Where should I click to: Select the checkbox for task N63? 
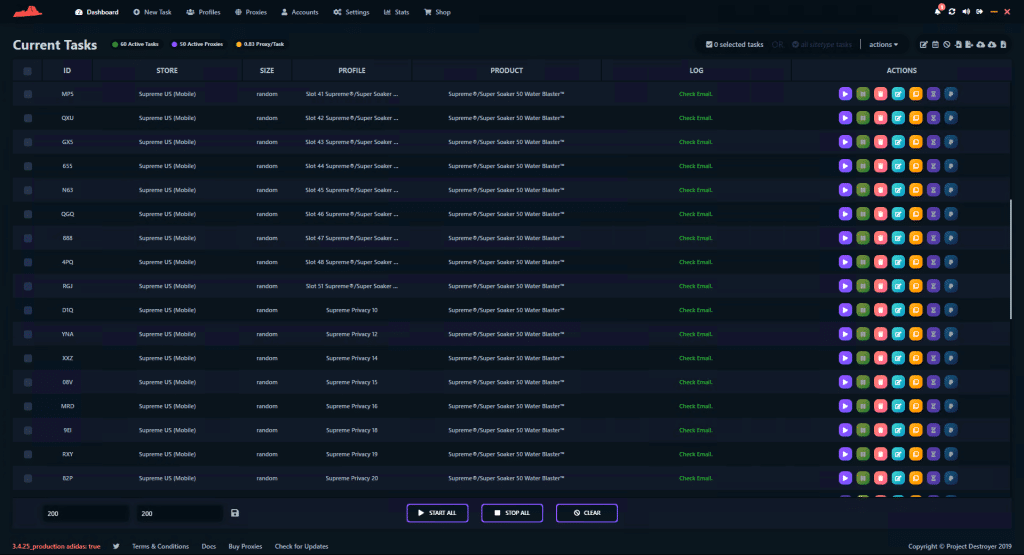pos(27,190)
